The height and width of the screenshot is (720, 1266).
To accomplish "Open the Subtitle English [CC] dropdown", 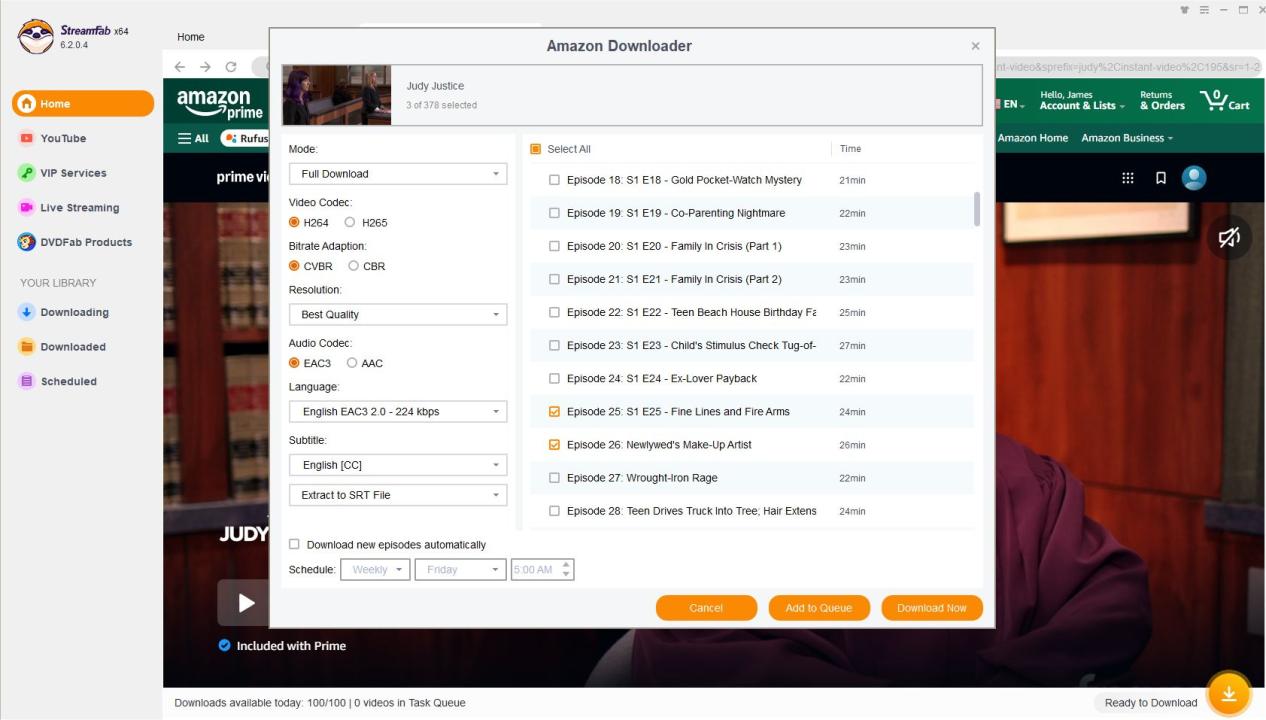I will pos(398,465).
